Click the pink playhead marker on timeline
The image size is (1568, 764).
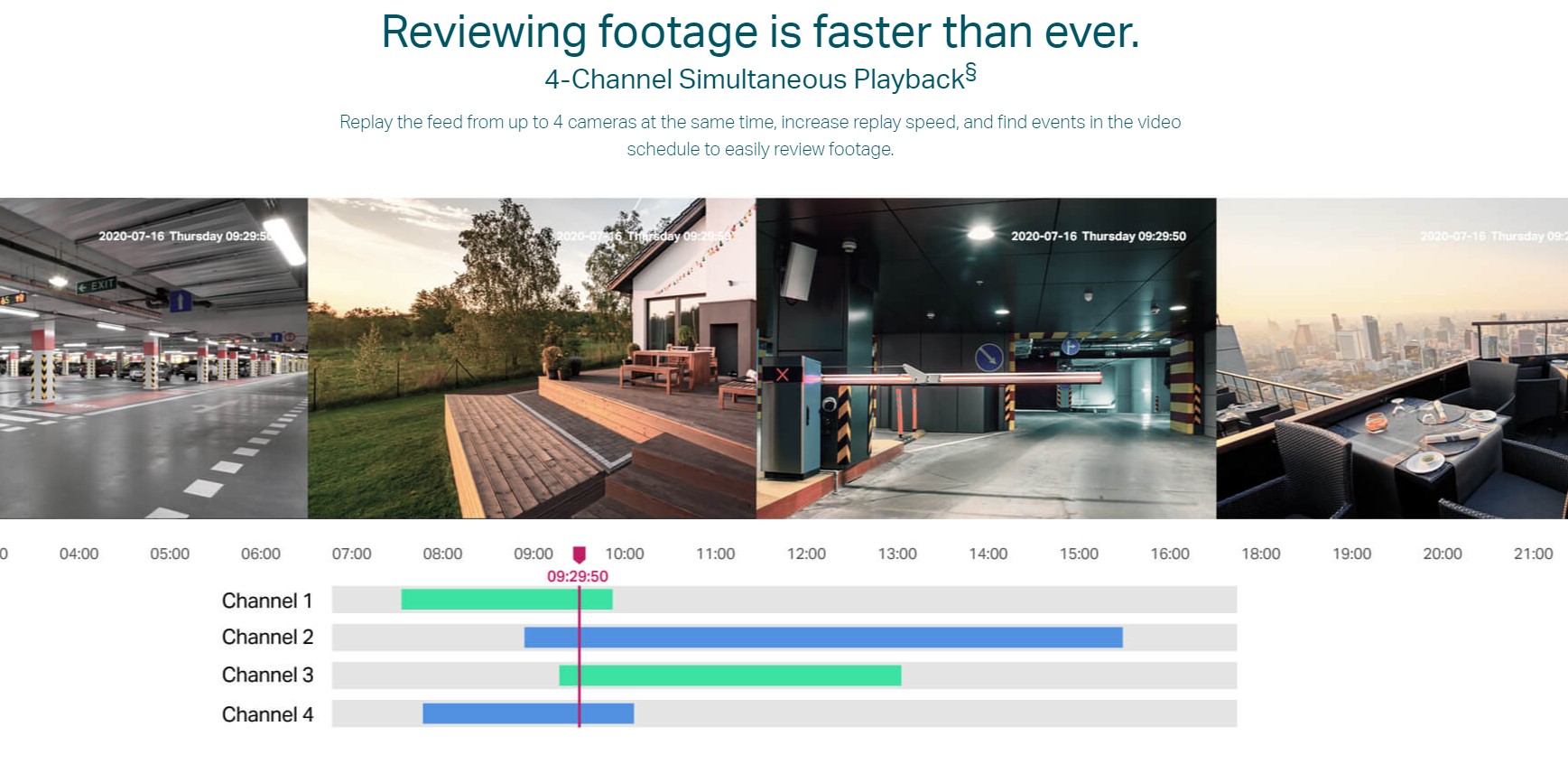tap(580, 554)
